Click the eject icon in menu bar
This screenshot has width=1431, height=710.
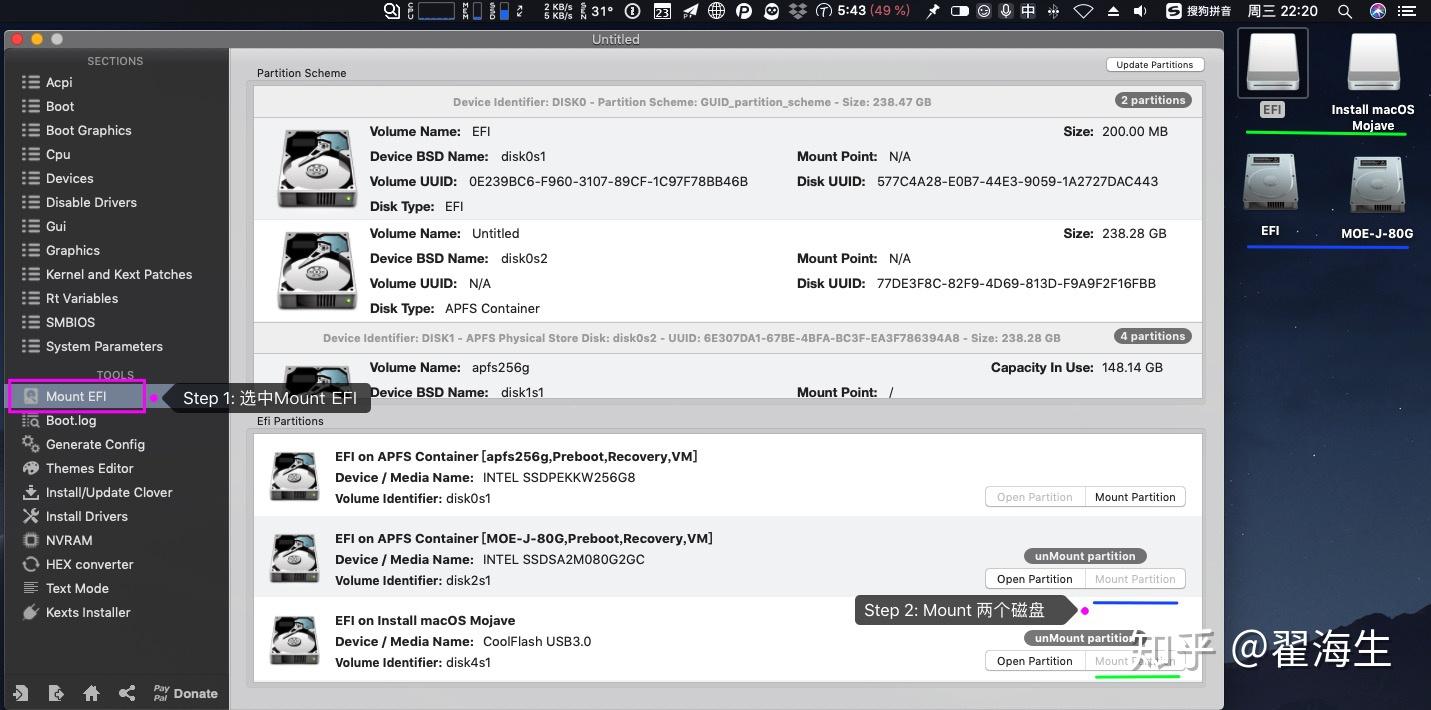click(1113, 11)
